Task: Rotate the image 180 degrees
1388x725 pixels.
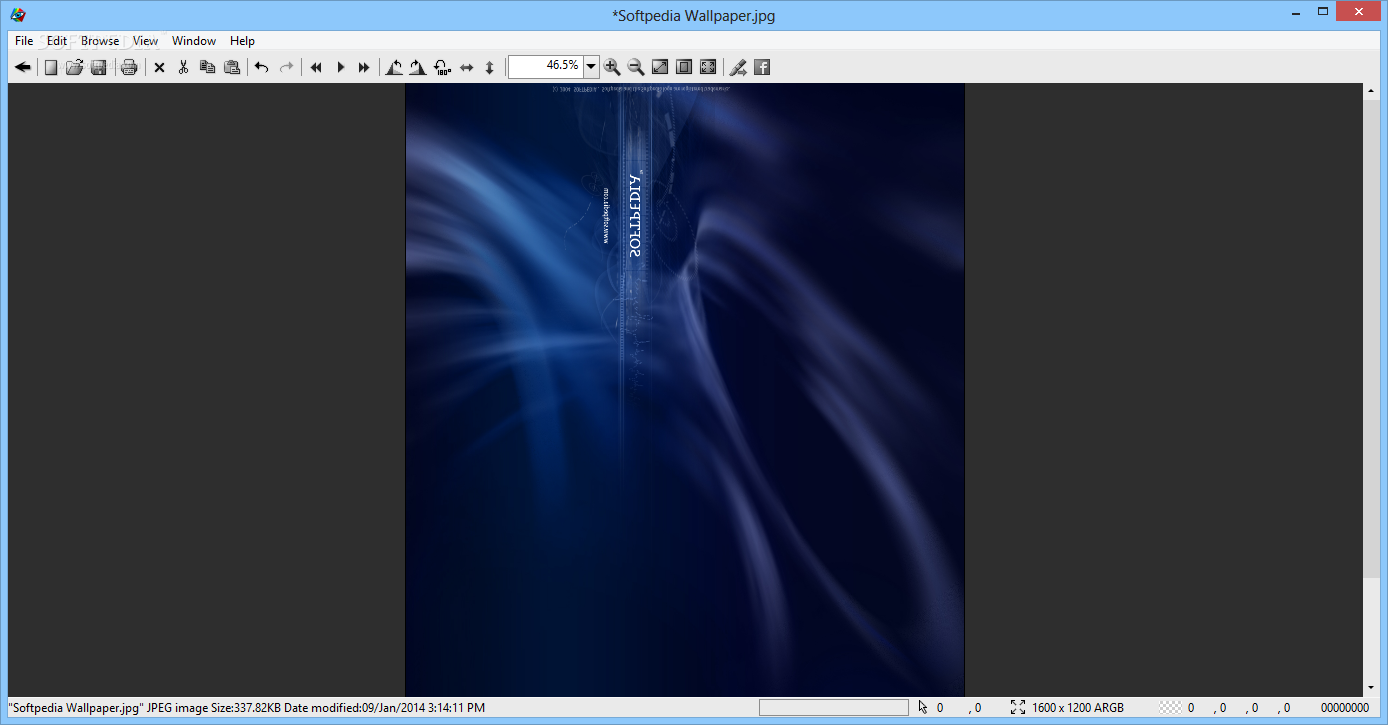Action: pyautogui.click(x=442, y=67)
